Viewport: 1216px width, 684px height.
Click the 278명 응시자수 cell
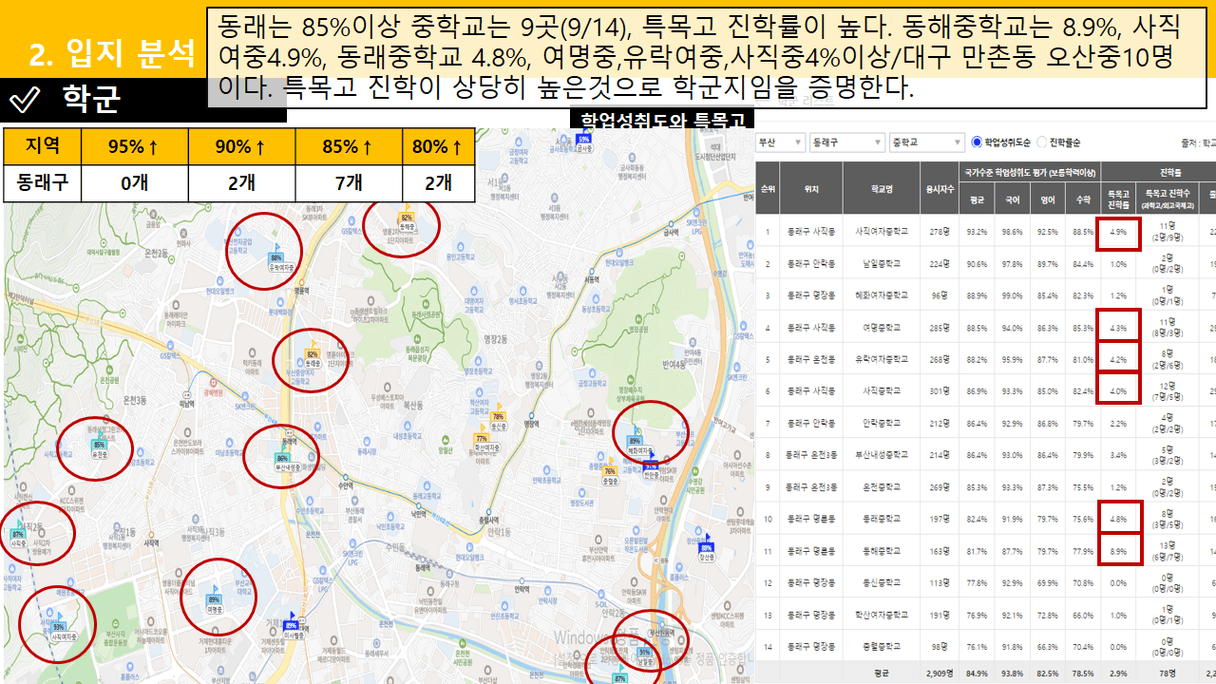coord(938,232)
